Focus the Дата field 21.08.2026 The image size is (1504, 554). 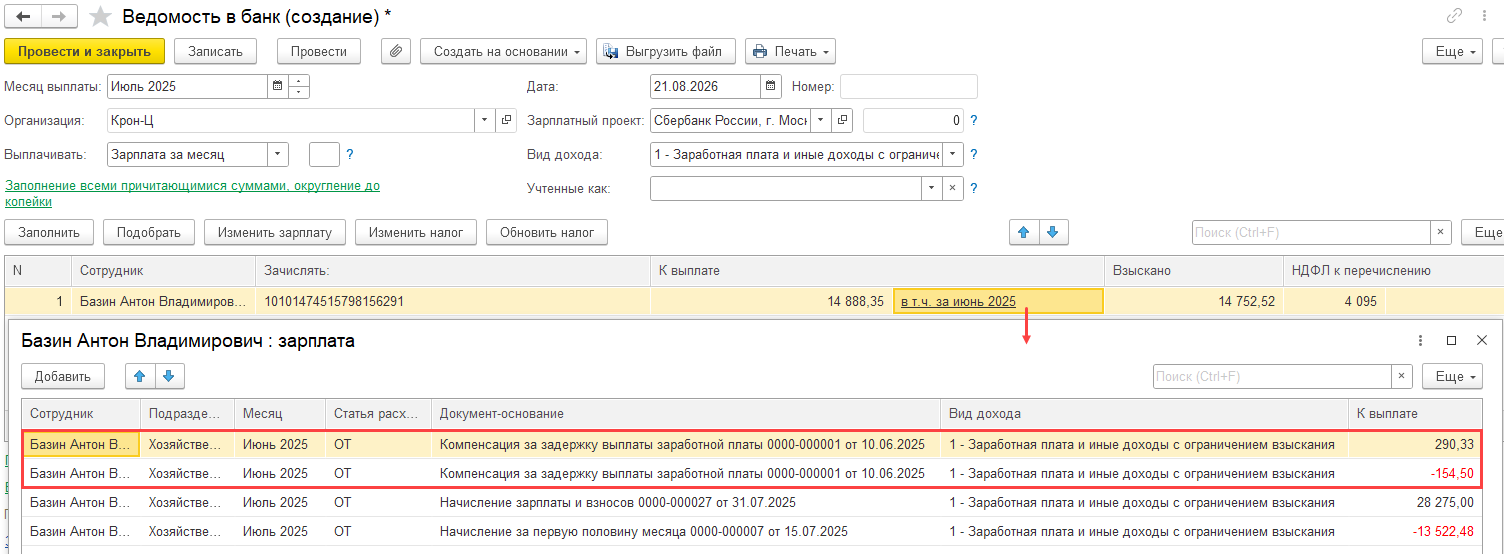point(704,86)
